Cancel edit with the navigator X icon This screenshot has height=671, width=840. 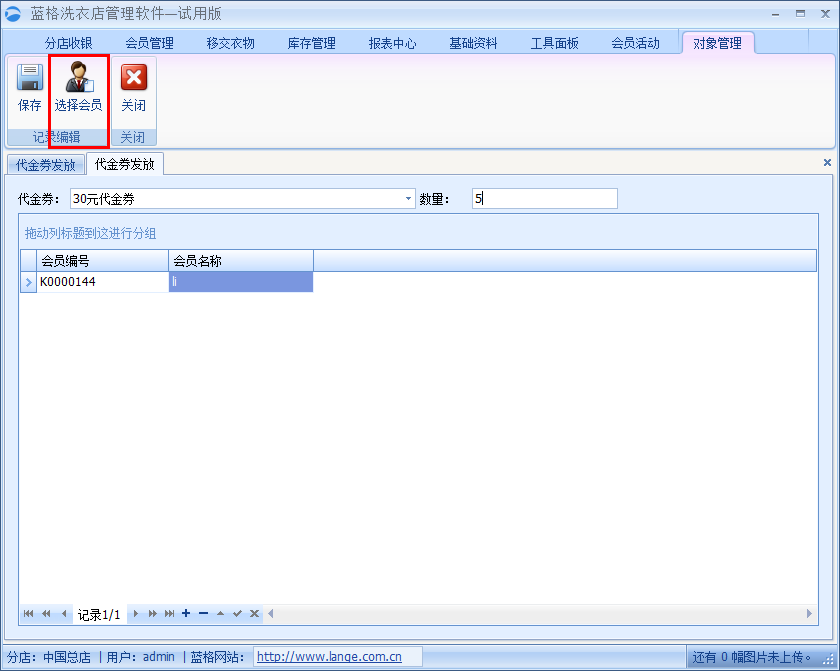coord(254,614)
